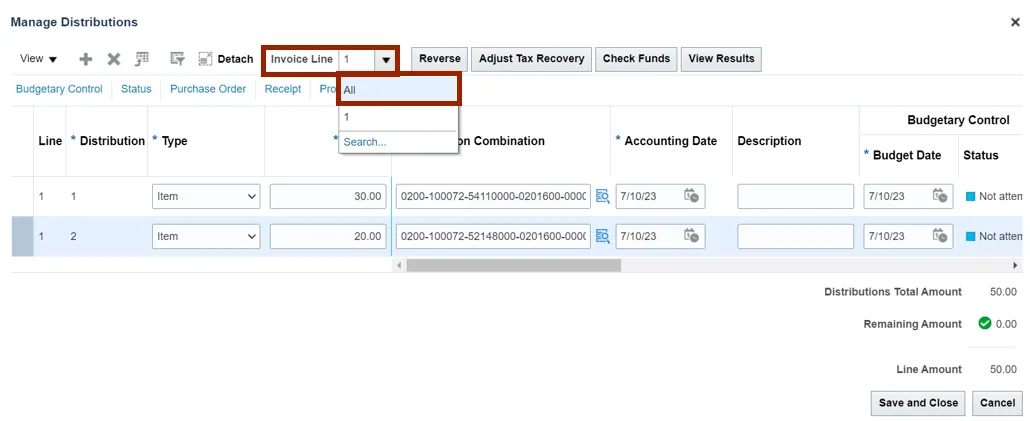
Task: Open account search icon for distribution row 2
Action: point(602,236)
